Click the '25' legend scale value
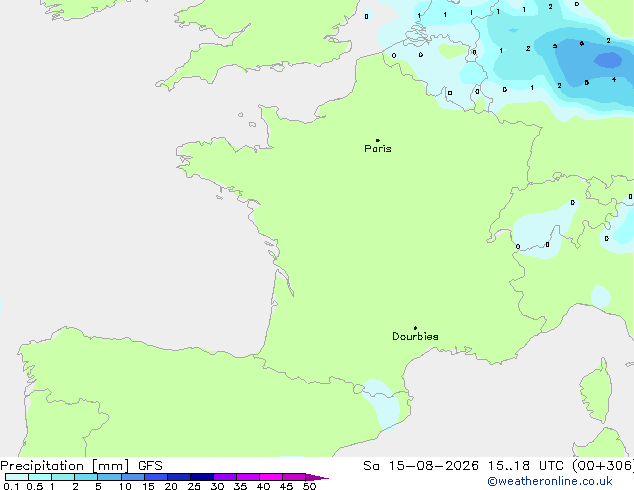Screen dimensions: 634x490 (x=194, y=486)
